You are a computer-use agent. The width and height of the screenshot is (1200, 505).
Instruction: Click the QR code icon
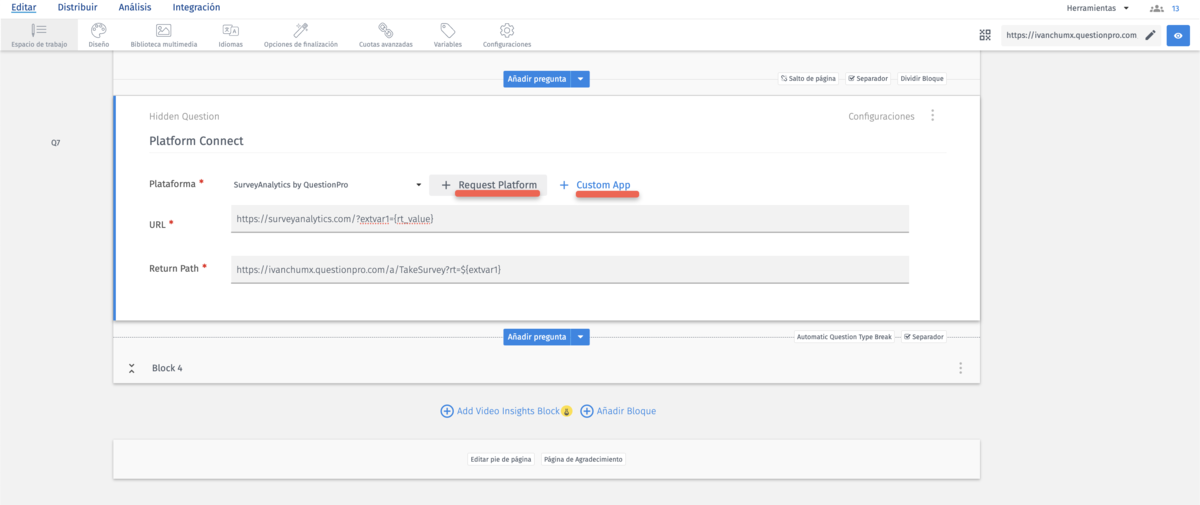985,35
